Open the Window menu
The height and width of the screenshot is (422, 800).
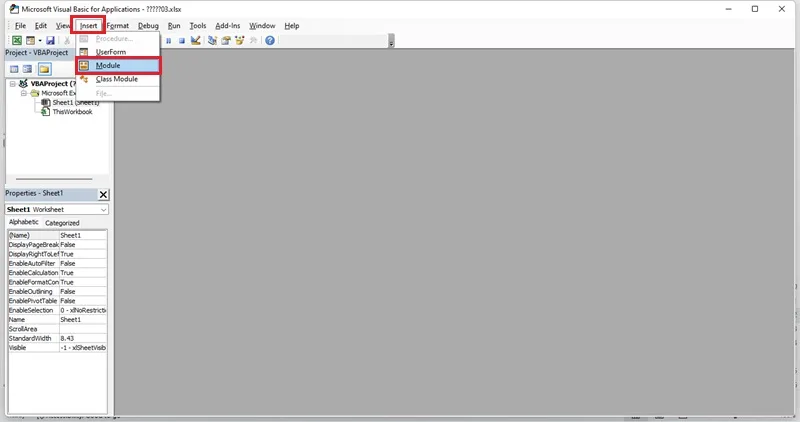point(262,26)
